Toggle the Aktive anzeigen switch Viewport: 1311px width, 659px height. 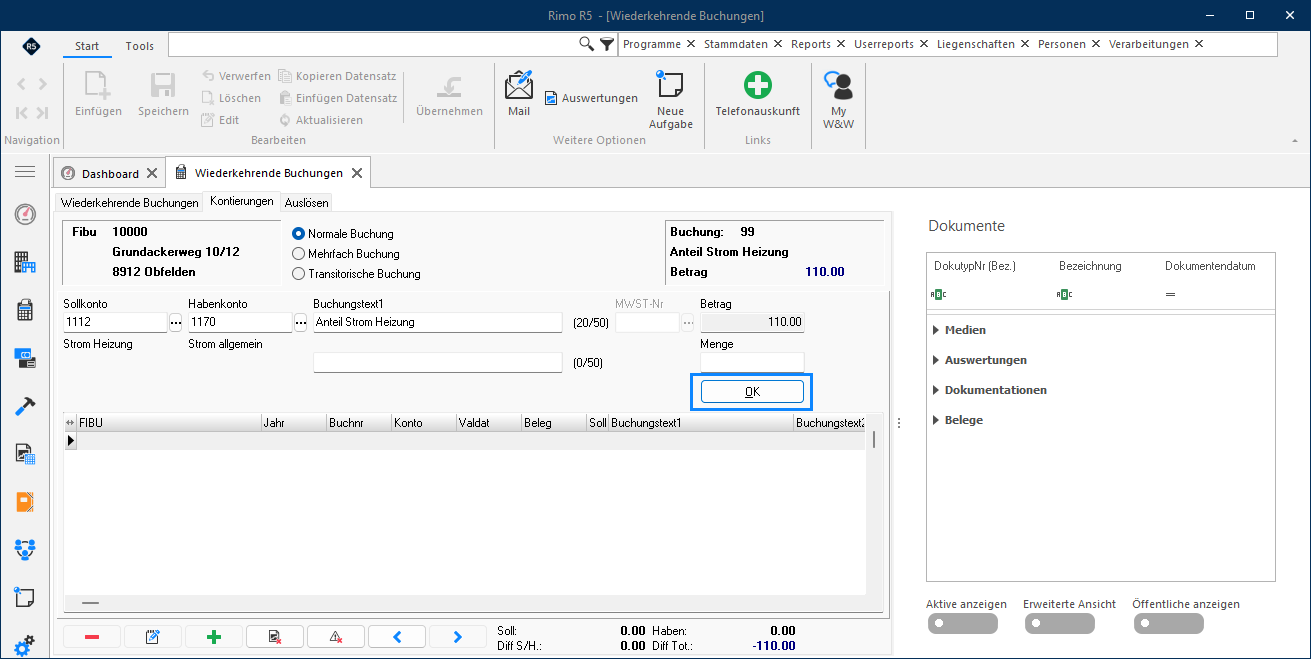tap(962, 624)
